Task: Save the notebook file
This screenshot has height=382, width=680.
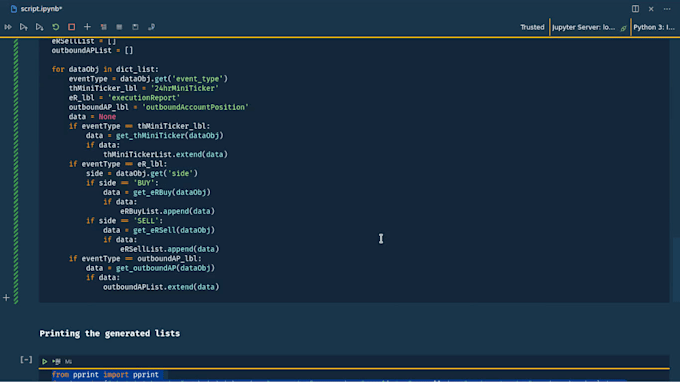Action: [x=135, y=27]
